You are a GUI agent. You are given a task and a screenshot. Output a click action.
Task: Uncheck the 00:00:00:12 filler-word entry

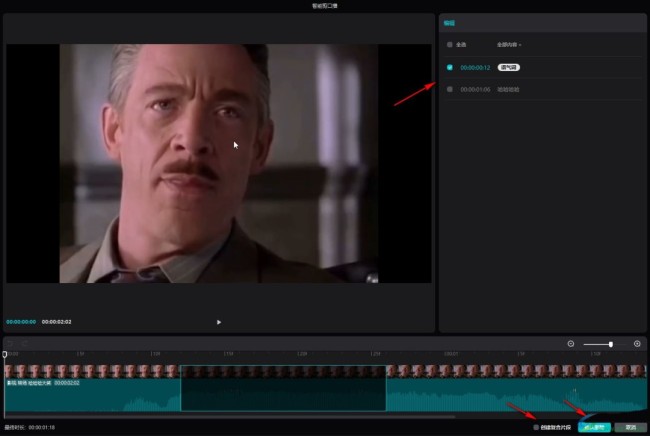coord(450,67)
